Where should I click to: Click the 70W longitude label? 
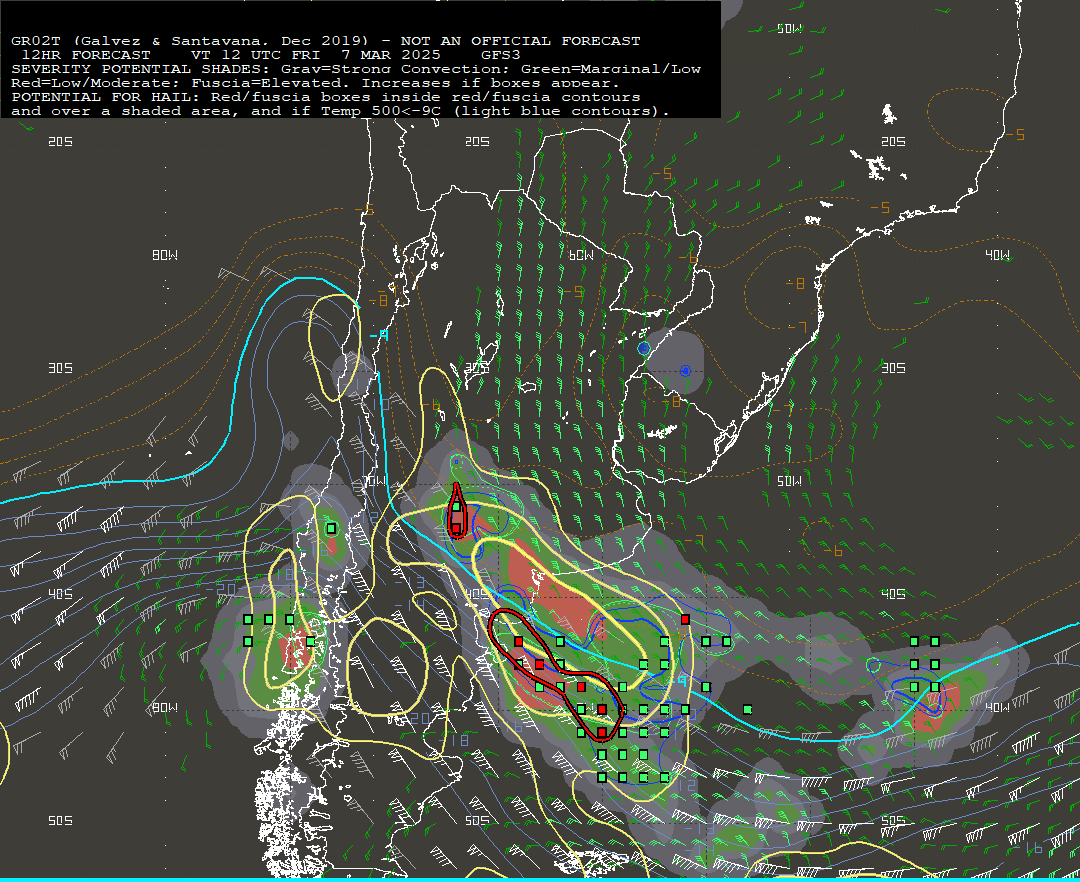click(375, 481)
